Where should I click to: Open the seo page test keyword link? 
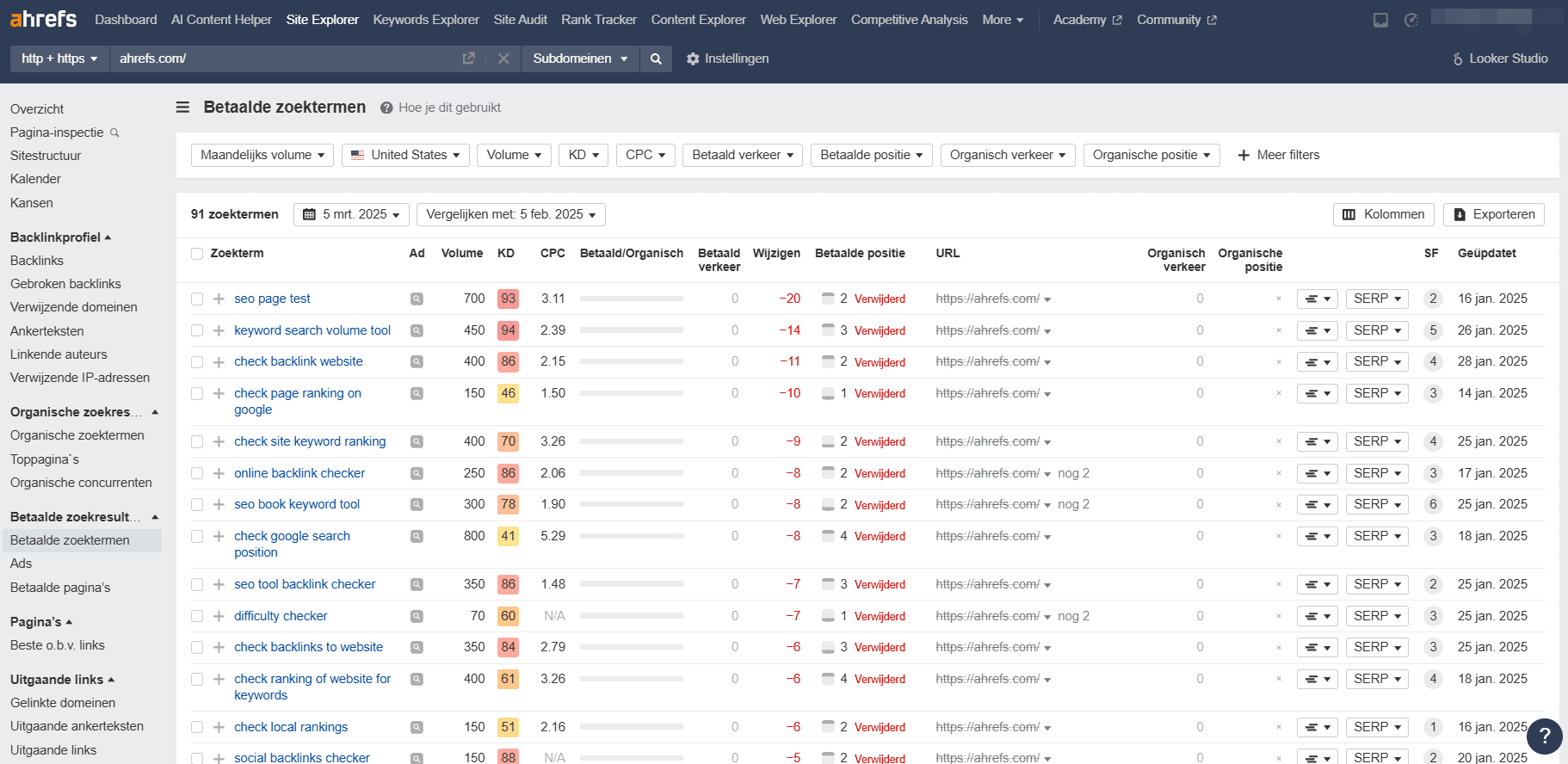coord(272,299)
